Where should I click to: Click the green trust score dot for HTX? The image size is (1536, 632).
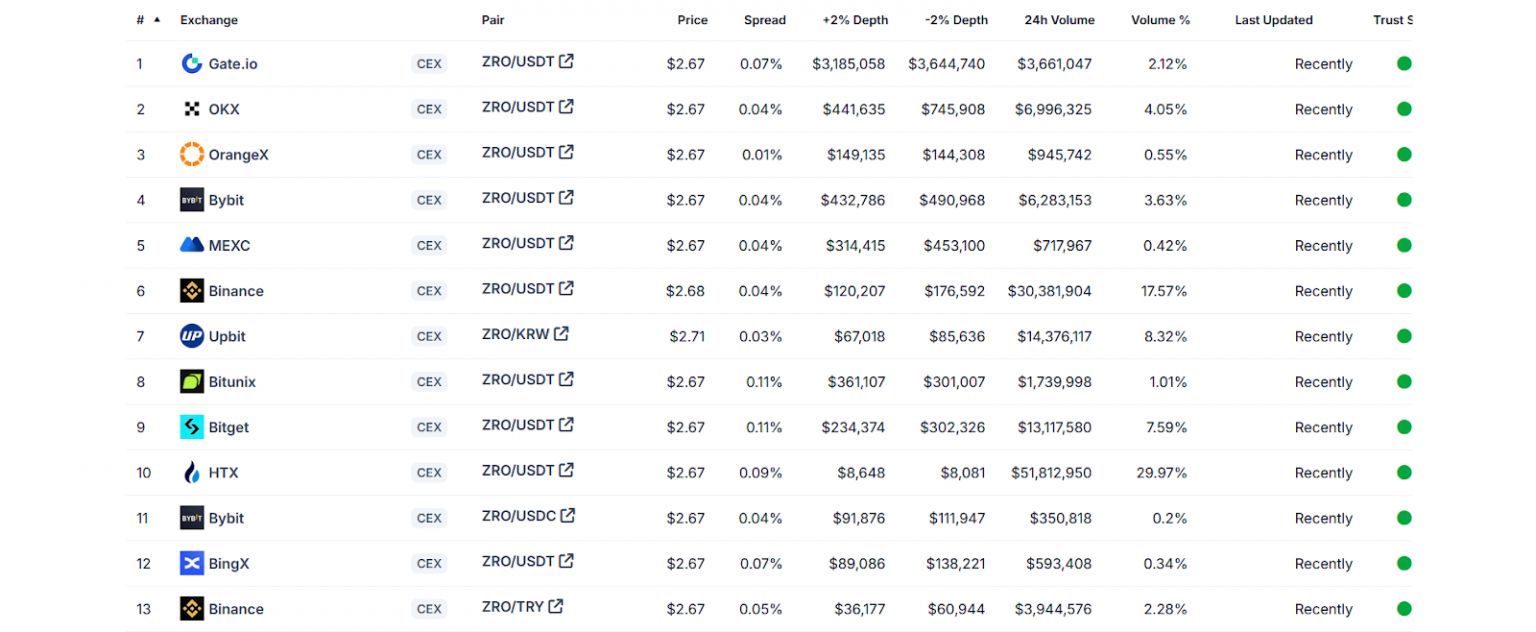coord(1404,472)
